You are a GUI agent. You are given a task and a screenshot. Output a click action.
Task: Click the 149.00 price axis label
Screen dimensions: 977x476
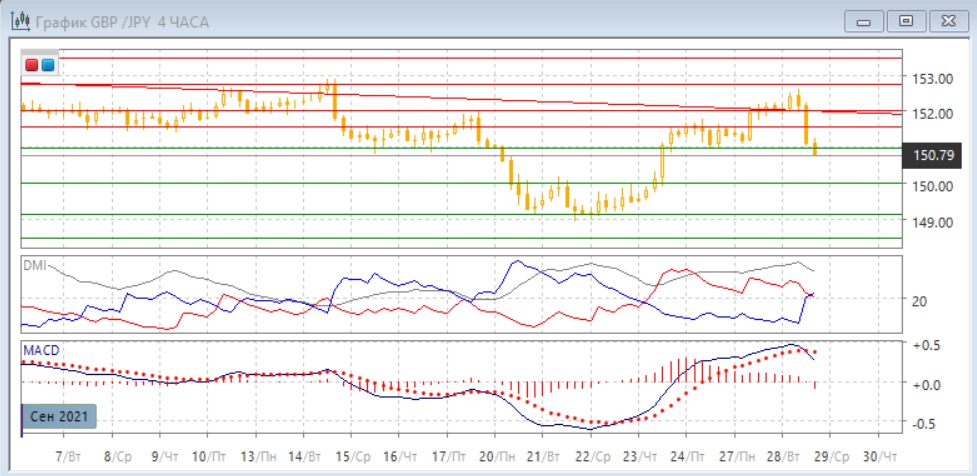(x=924, y=222)
